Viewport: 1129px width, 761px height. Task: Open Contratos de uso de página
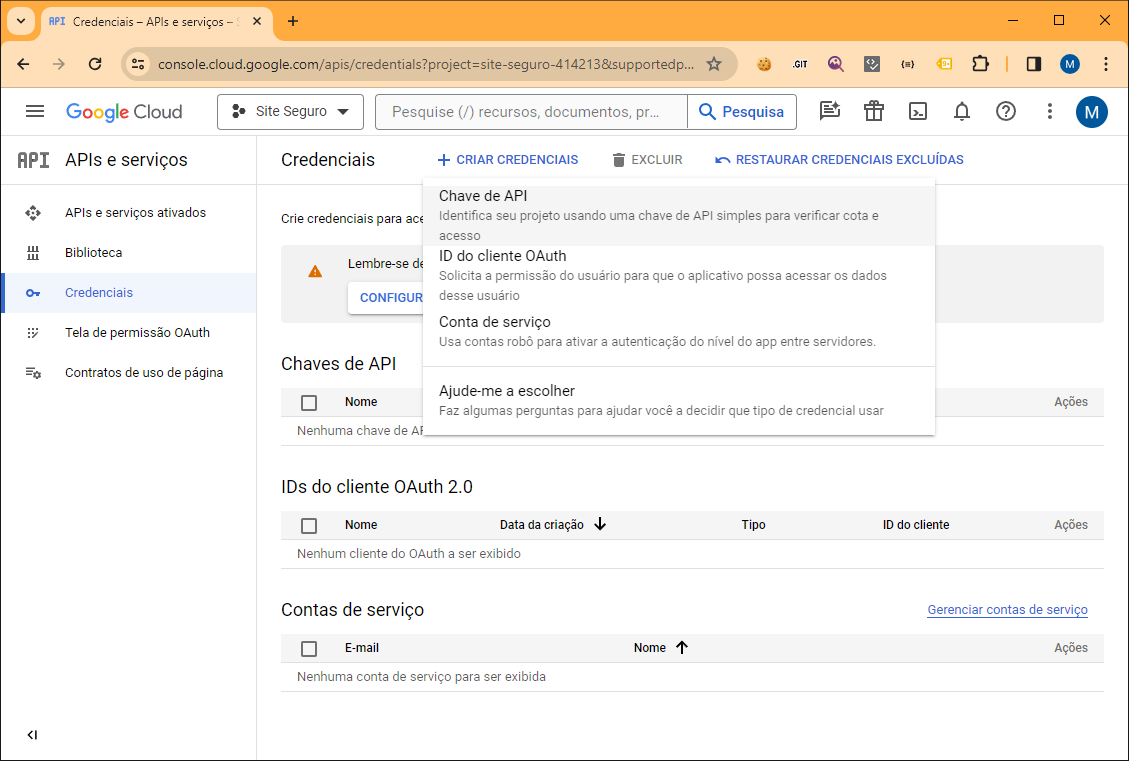(x=144, y=373)
